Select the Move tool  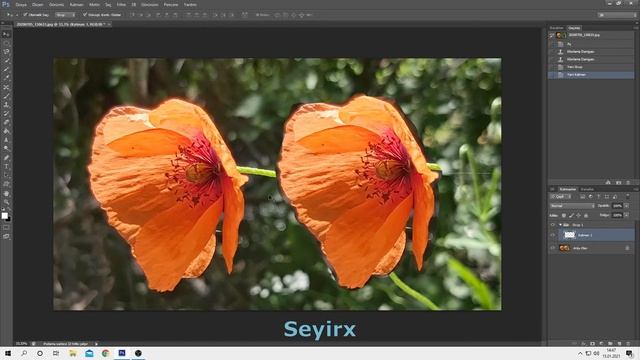coord(6,34)
